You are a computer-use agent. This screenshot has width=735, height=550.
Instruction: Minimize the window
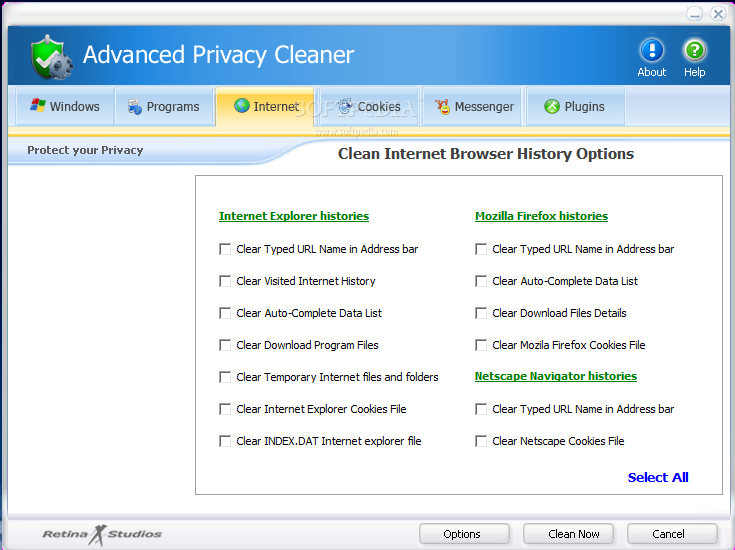[695, 14]
